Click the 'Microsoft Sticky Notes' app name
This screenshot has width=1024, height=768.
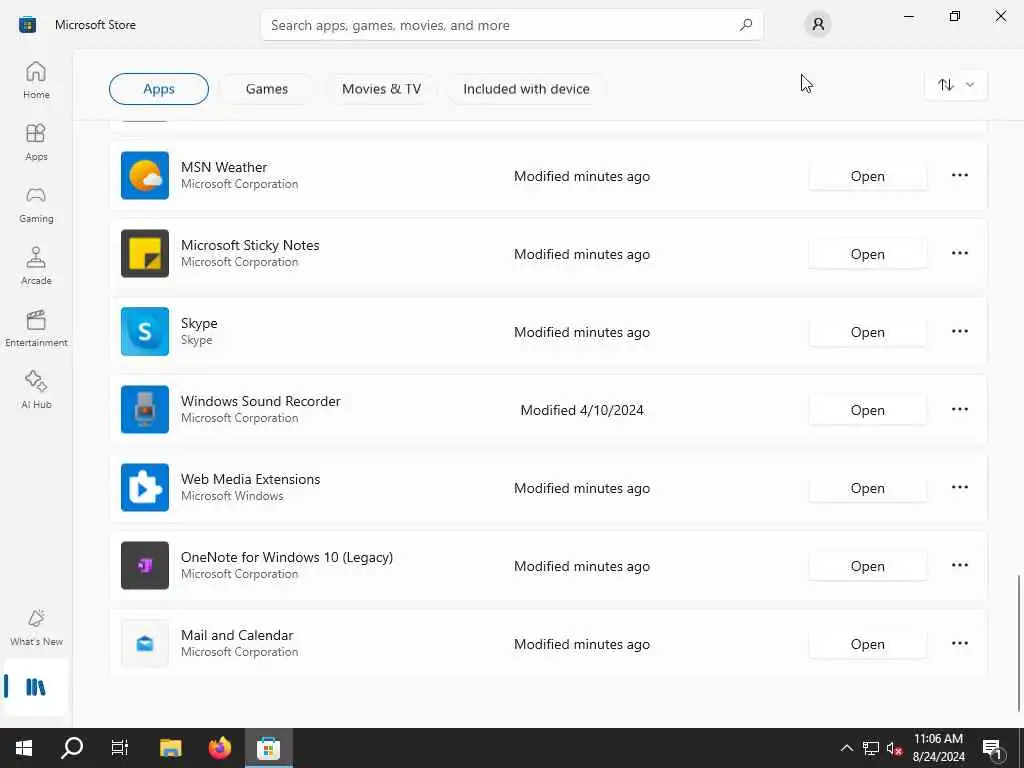250,245
